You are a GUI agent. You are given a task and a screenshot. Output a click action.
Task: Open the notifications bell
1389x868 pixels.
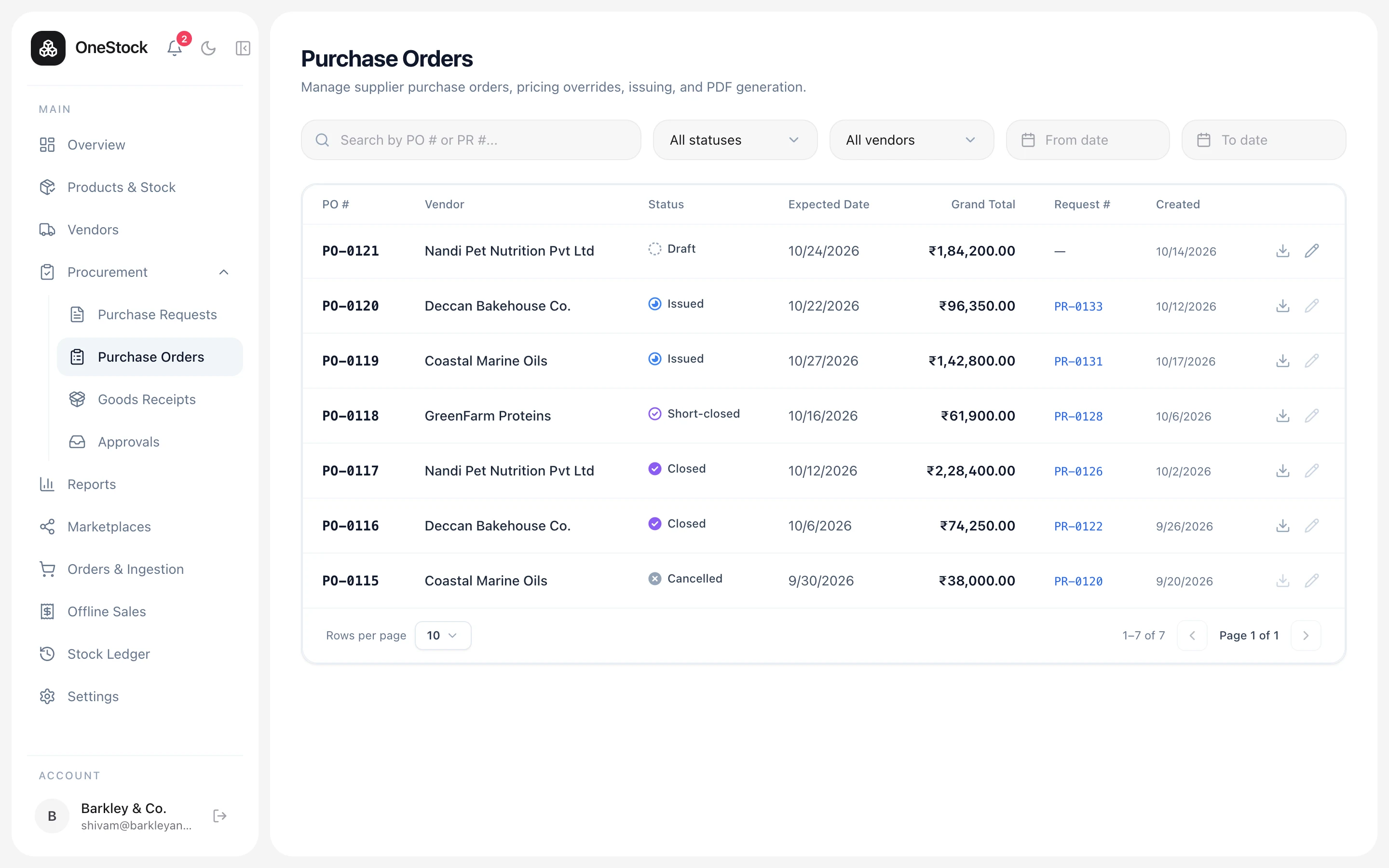pos(175,48)
